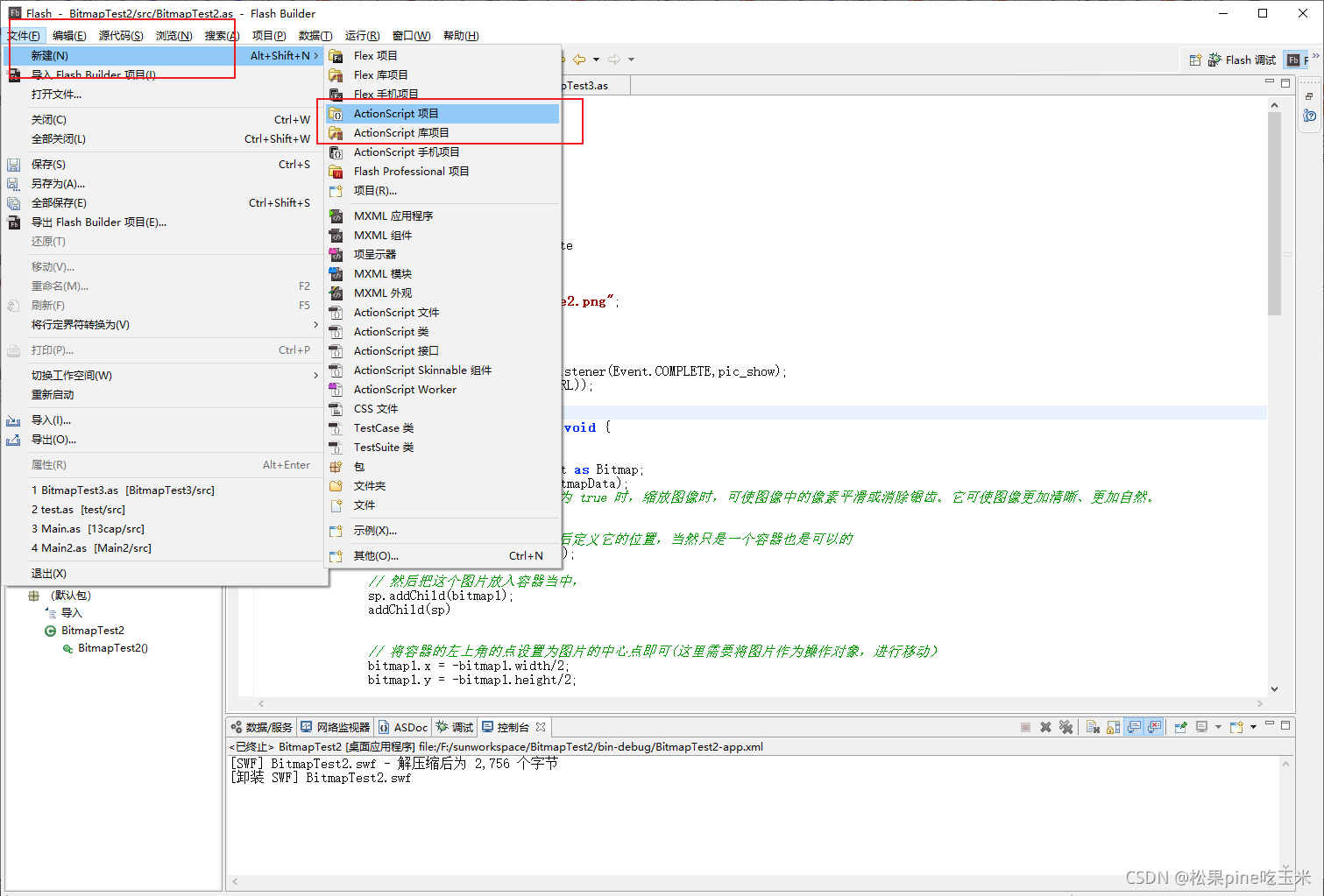Click 打开文件... menu entry
Screen dimensions: 1324x896
[164, 95]
